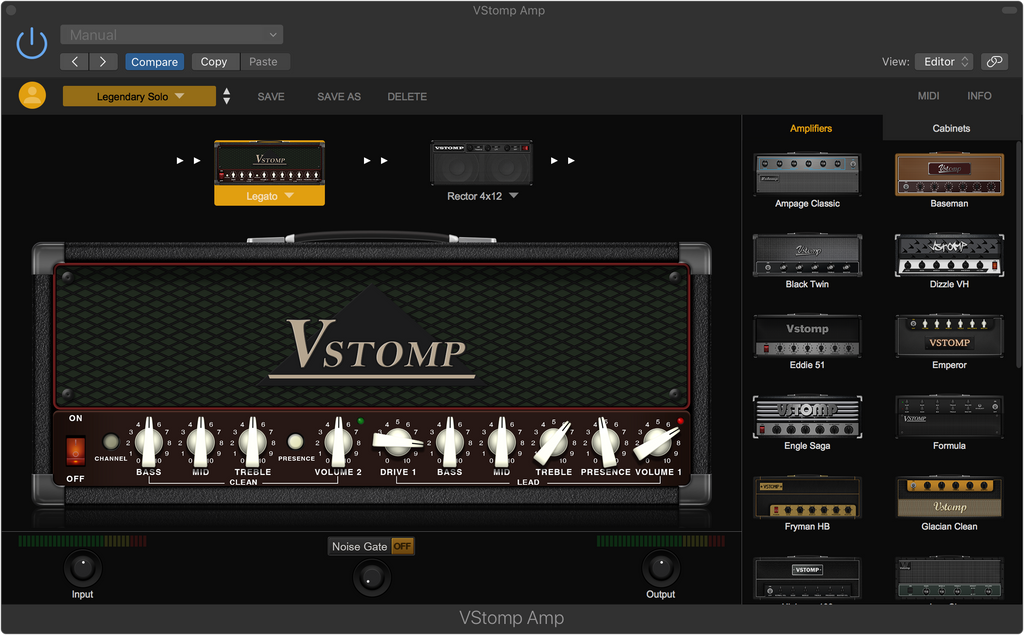The height and width of the screenshot is (635, 1024).
Task: Choose the Dizzle VH amplifier
Action: tap(949, 255)
